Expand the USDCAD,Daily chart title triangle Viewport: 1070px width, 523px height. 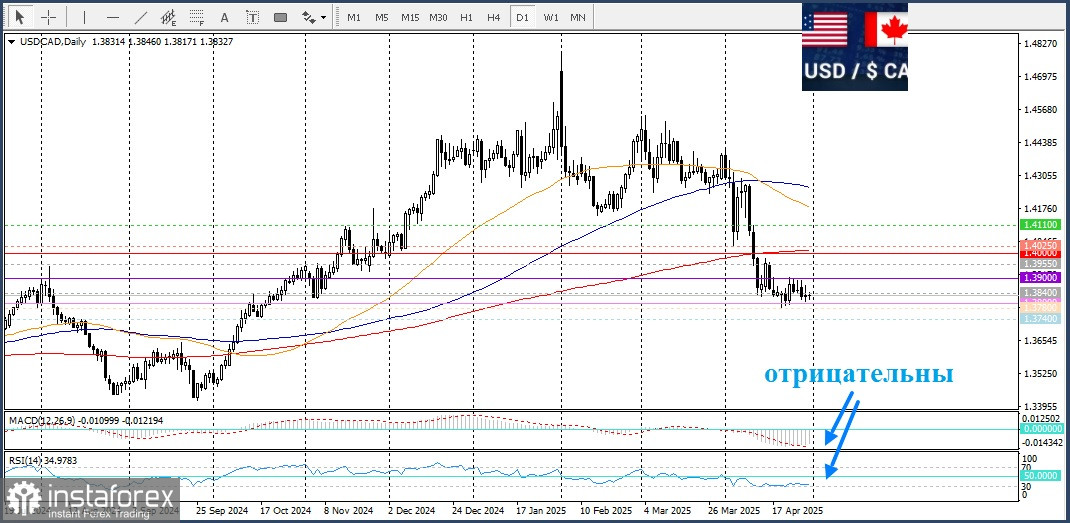11,42
